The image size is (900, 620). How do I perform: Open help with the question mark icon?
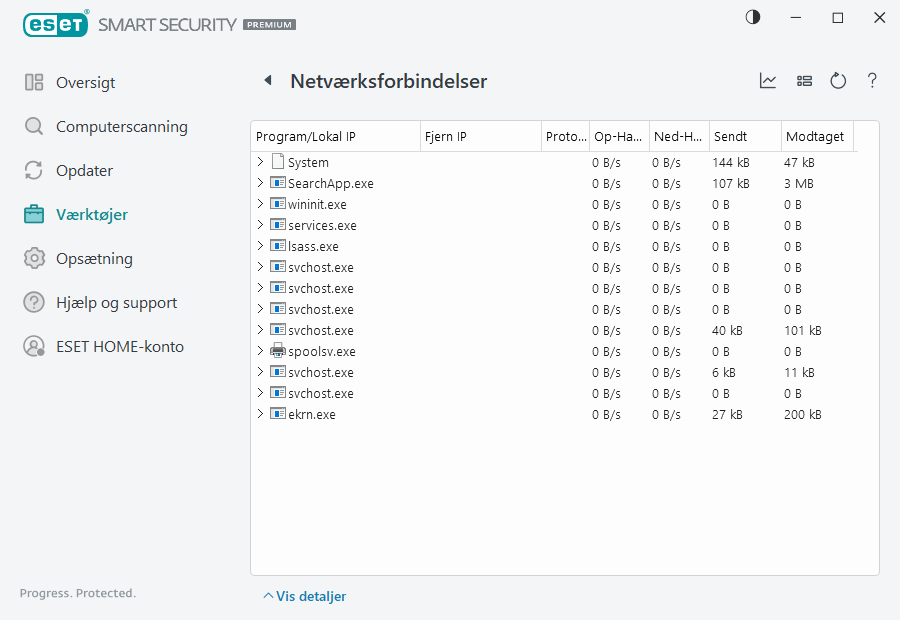point(872,81)
